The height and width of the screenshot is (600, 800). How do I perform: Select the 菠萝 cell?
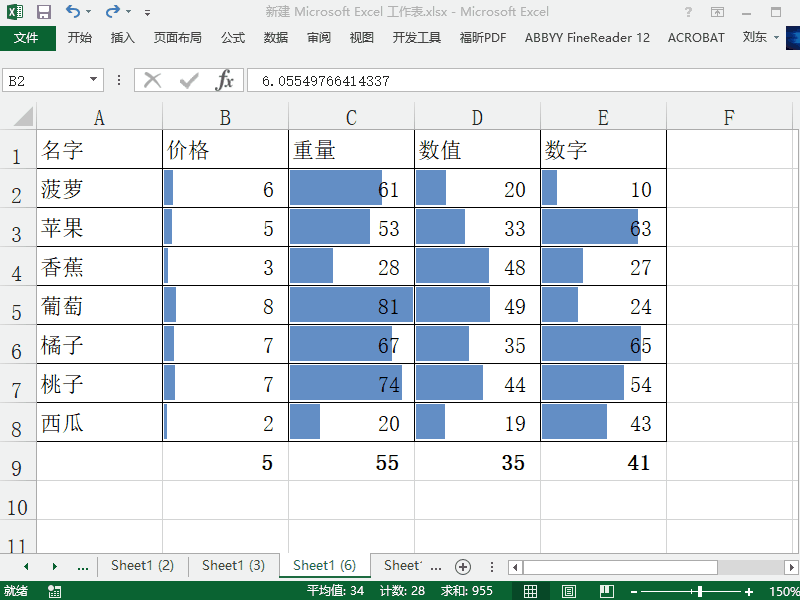99,188
